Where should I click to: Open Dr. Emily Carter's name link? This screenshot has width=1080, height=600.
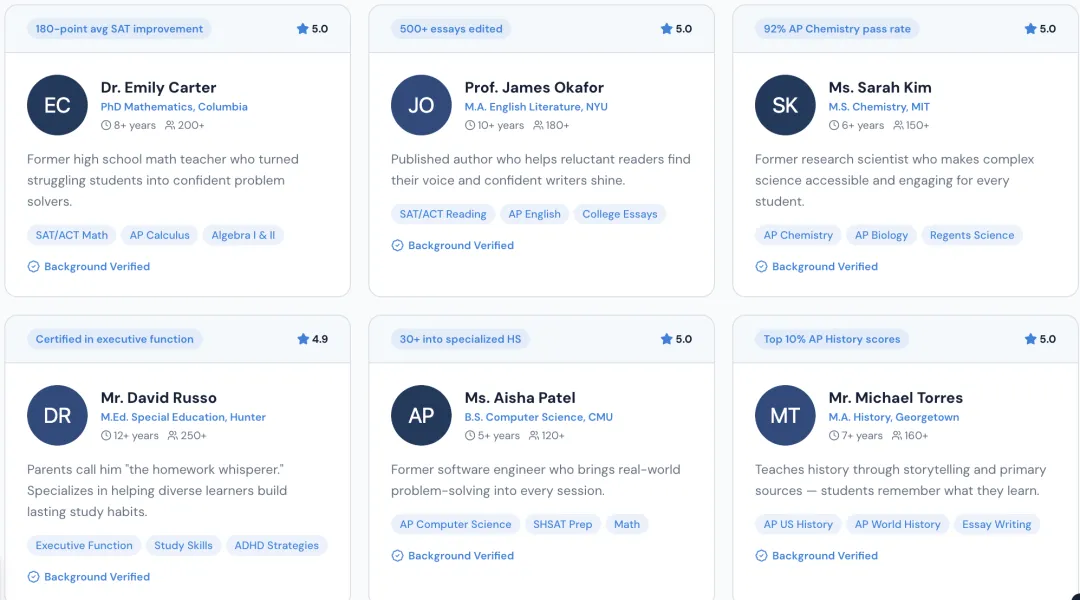pos(158,87)
